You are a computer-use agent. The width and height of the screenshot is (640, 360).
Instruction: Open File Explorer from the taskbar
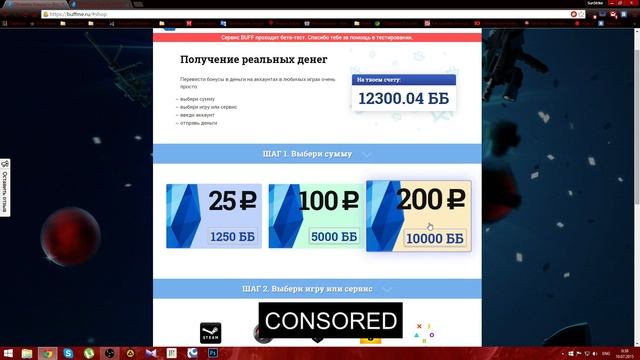click(x=27, y=353)
